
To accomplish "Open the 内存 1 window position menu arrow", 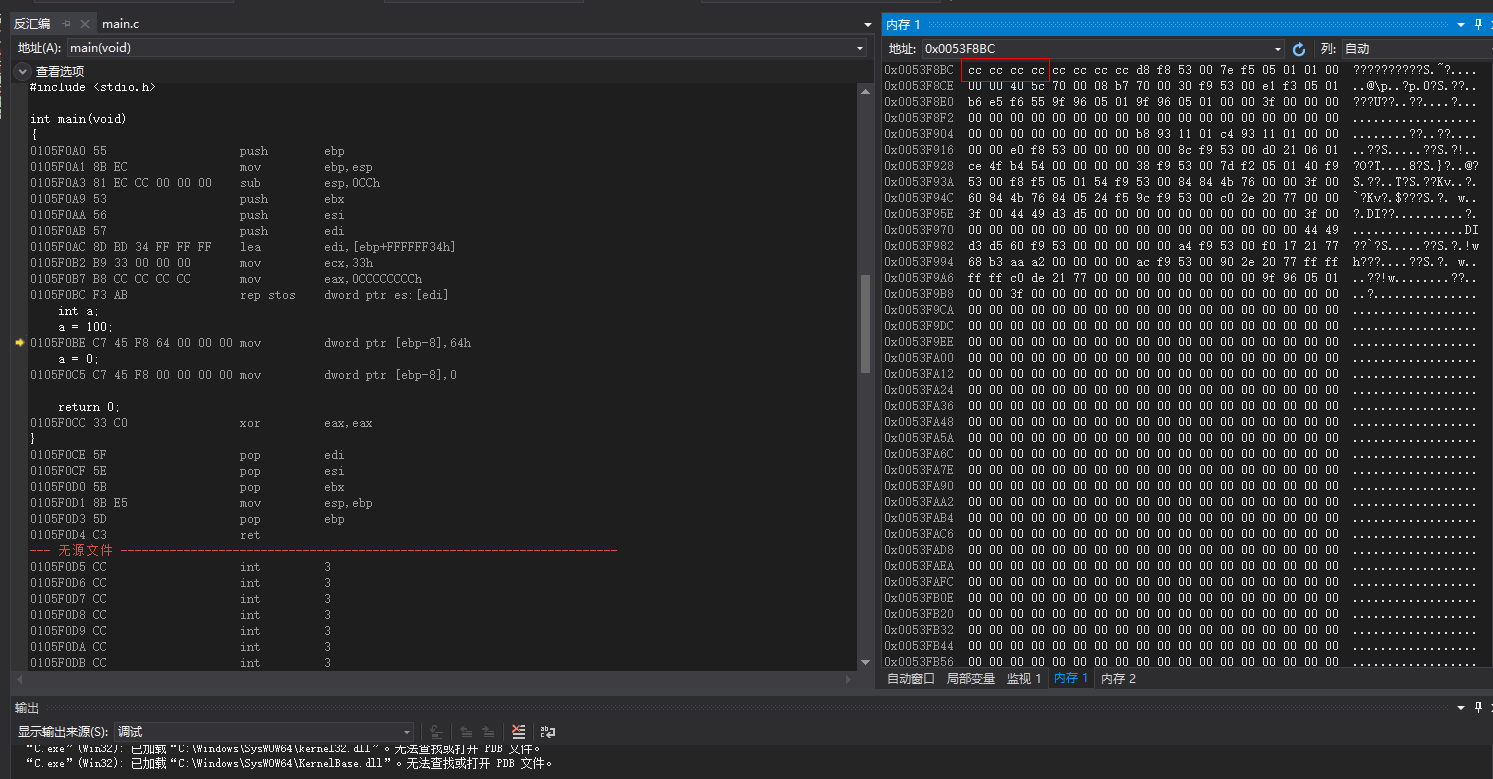I will (x=1462, y=24).
